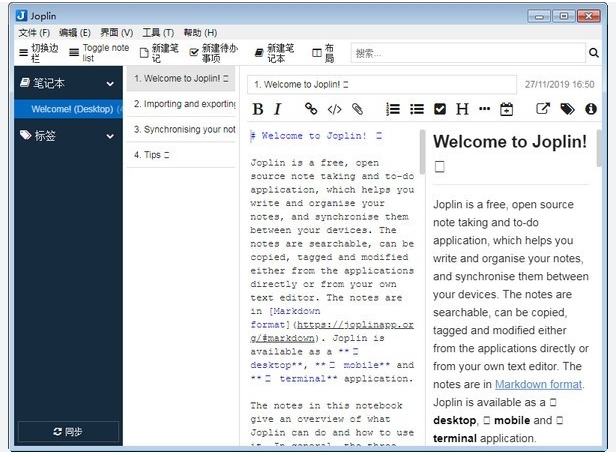Insert a hyperlink with the chain icon
Image resolution: width=616 pixels, height=457 pixels.
[311, 109]
